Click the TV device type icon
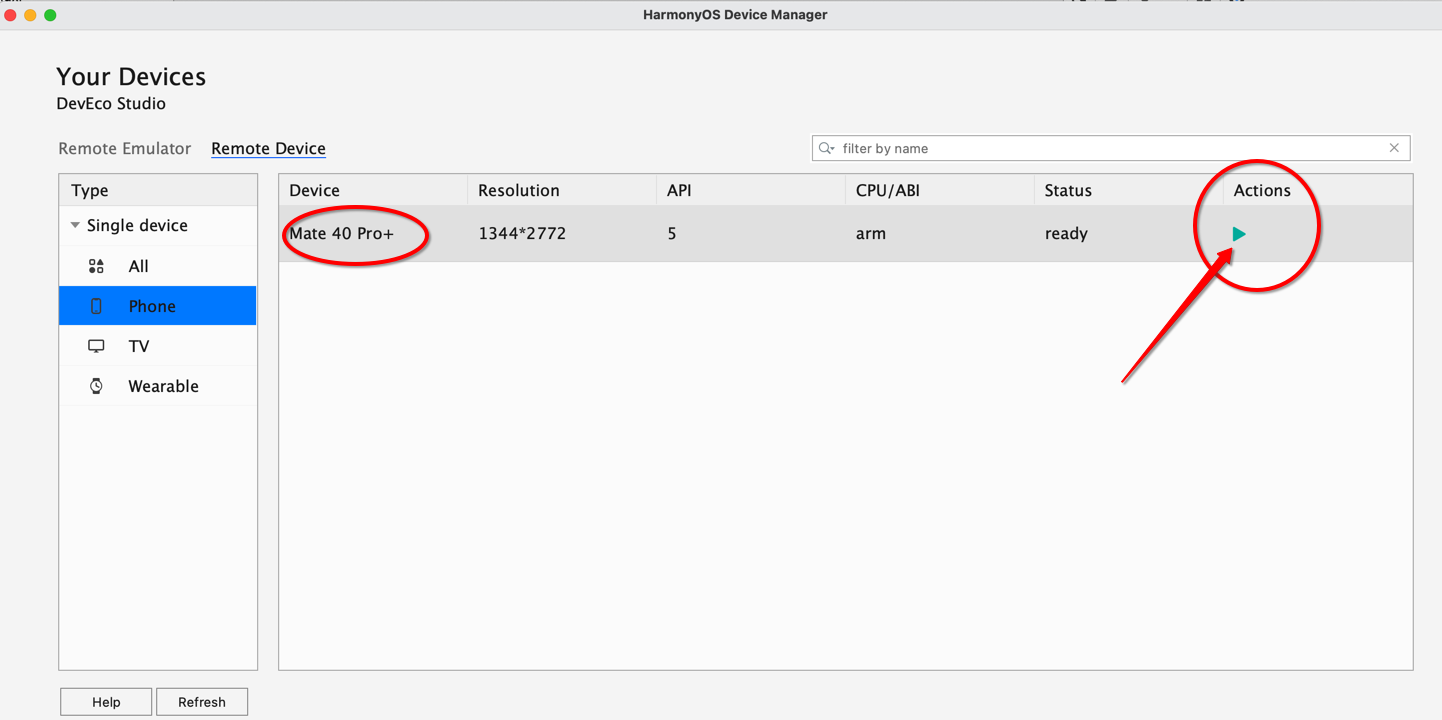Viewport: 1442px width, 720px height. click(x=95, y=345)
